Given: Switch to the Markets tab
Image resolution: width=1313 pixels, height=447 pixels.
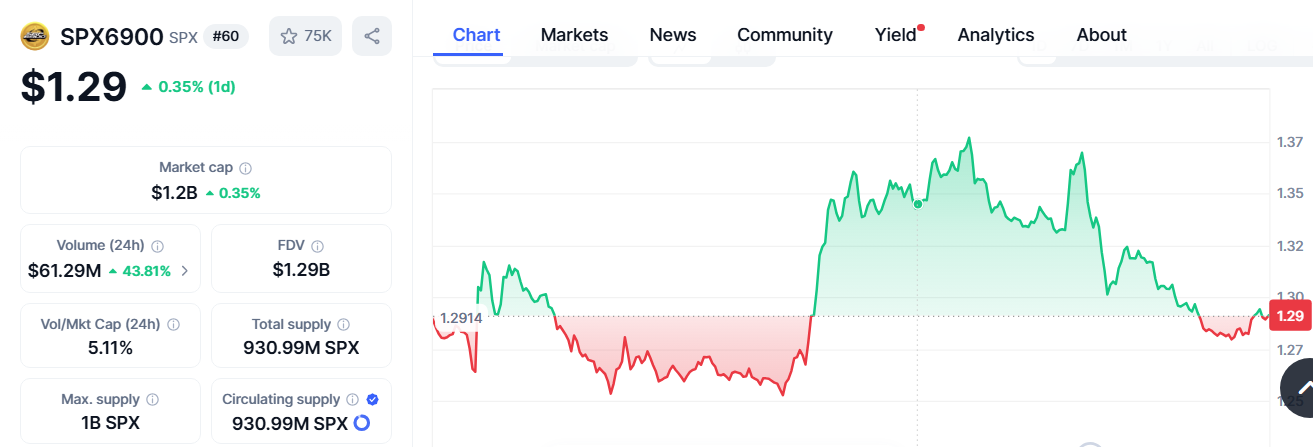Looking at the screenshot, I should (x=574, y=35).
